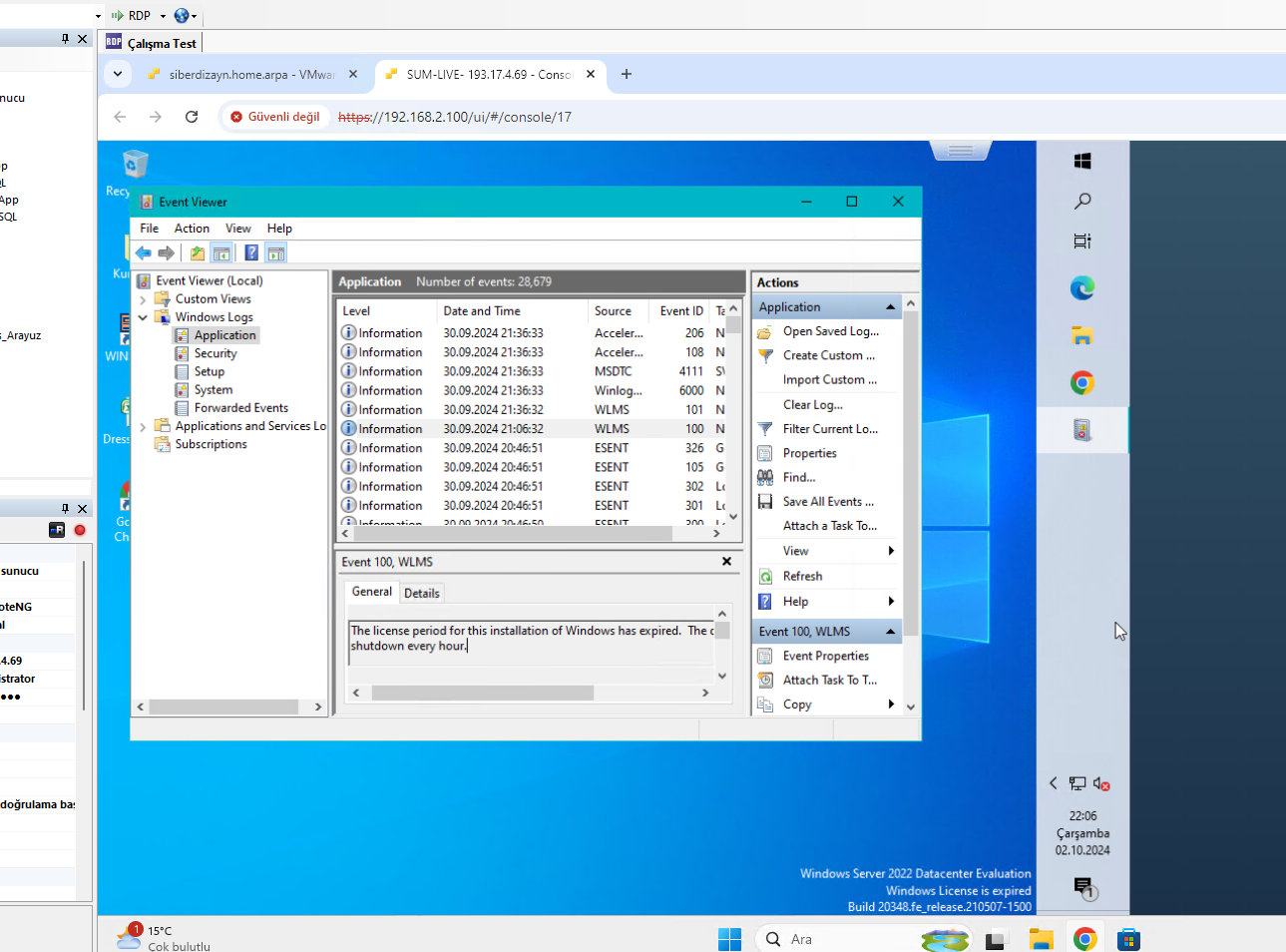The image size is (1286, 952).
Task: Open Google Chrome in remote taskbar
Action: tap(1082, 383)
